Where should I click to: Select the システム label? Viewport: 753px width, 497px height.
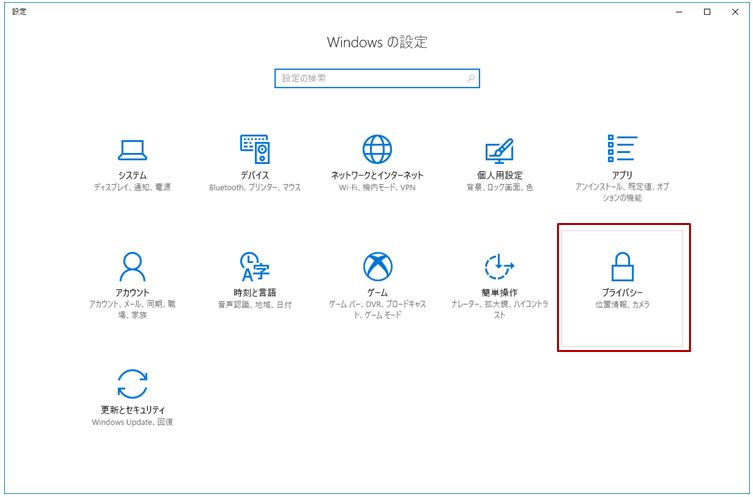pyautogui.click(x=132, y=175)
